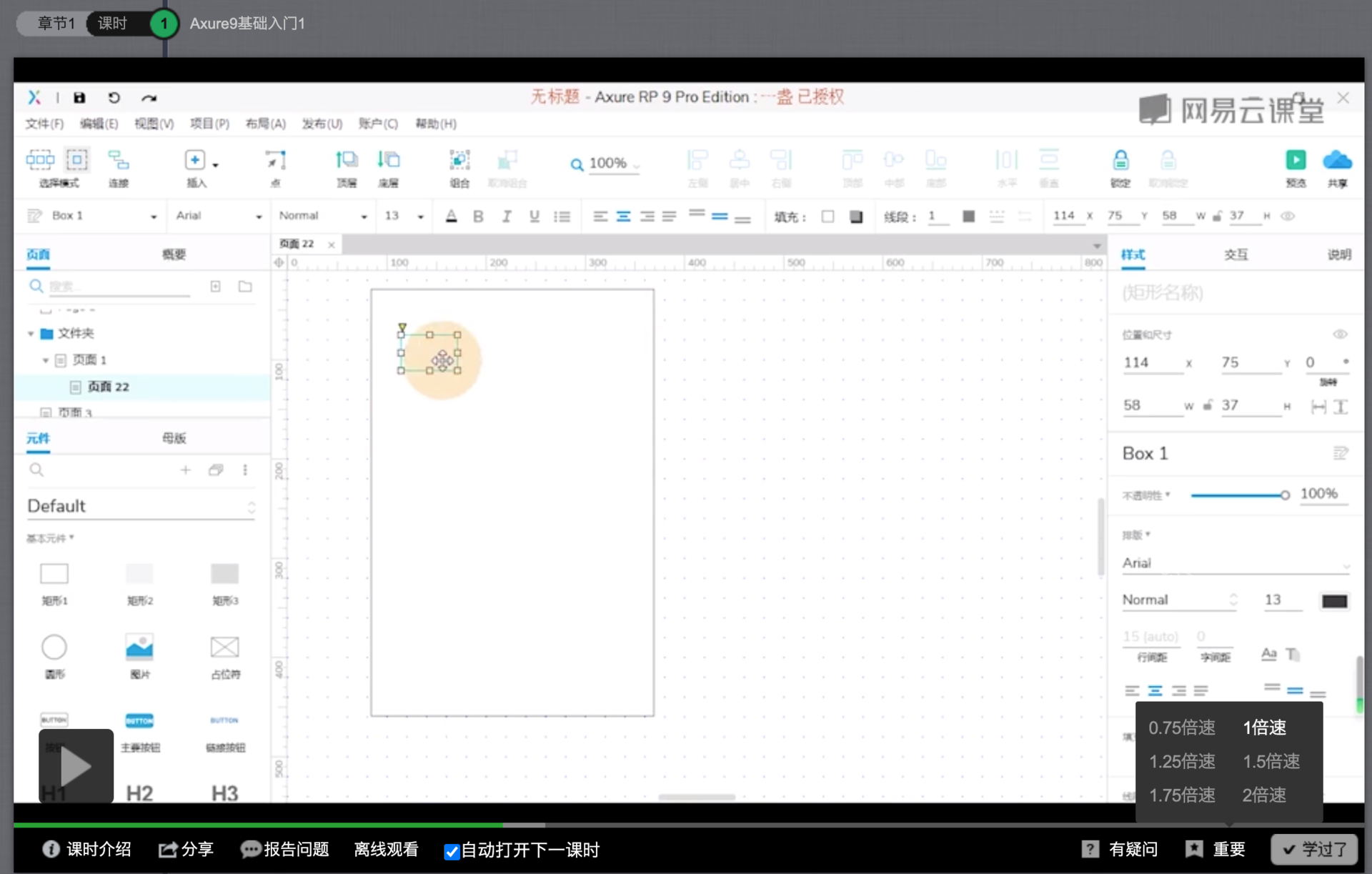Open the 布局(A) menu
The image size is (1372, 874).
tap(265, 124)
